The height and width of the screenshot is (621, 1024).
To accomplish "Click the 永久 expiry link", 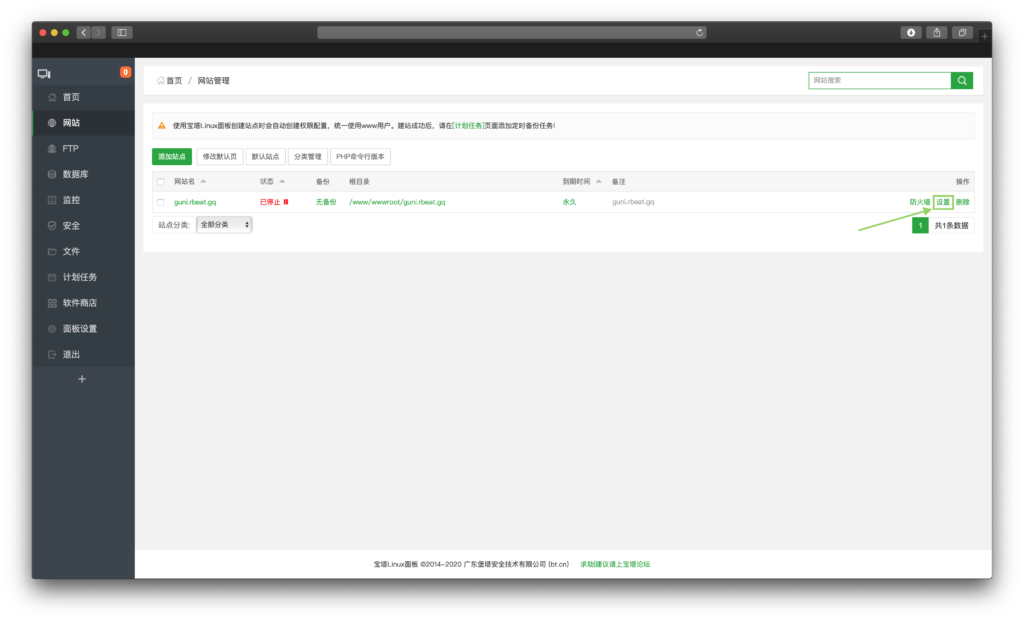I will 569,202.
